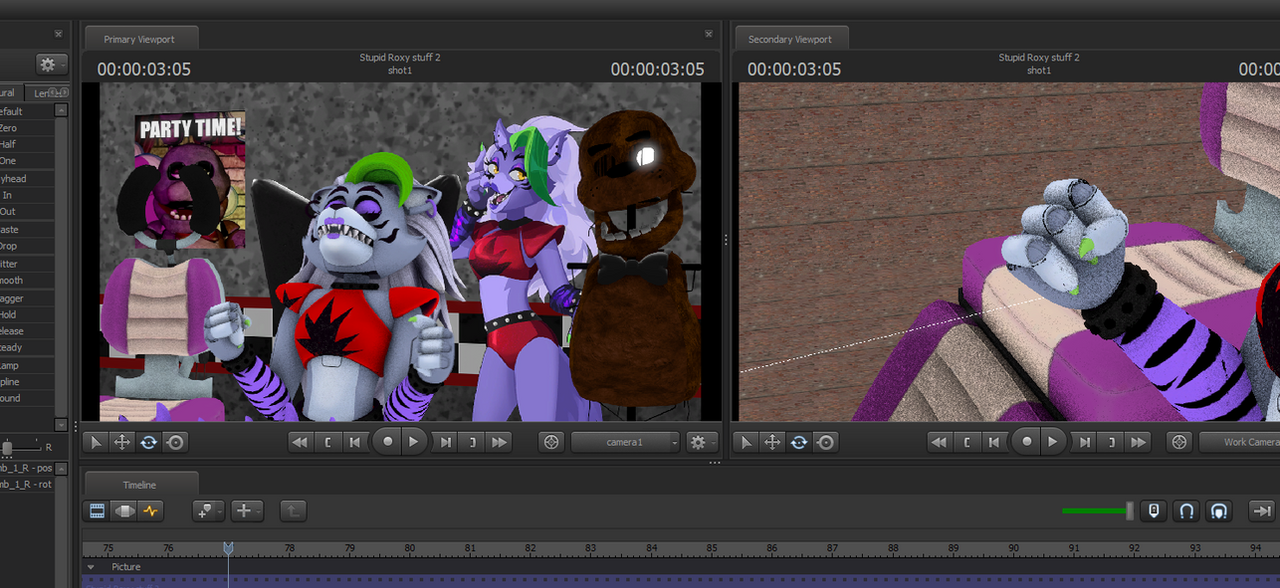Close the Primary Viewport panel
Viewport: 1280px width, 588px height.
709,33
